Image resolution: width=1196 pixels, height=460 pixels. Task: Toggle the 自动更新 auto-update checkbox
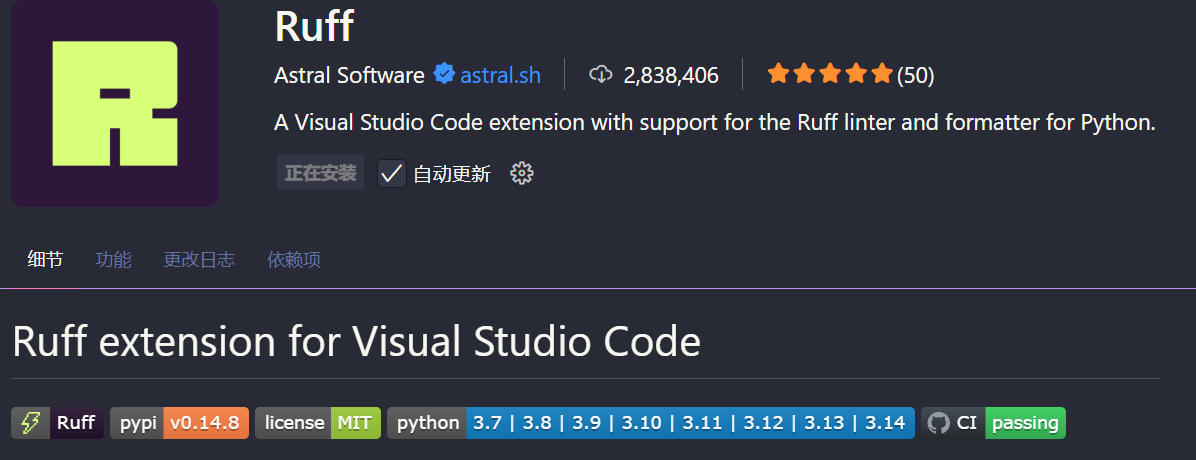click(391, 173)
